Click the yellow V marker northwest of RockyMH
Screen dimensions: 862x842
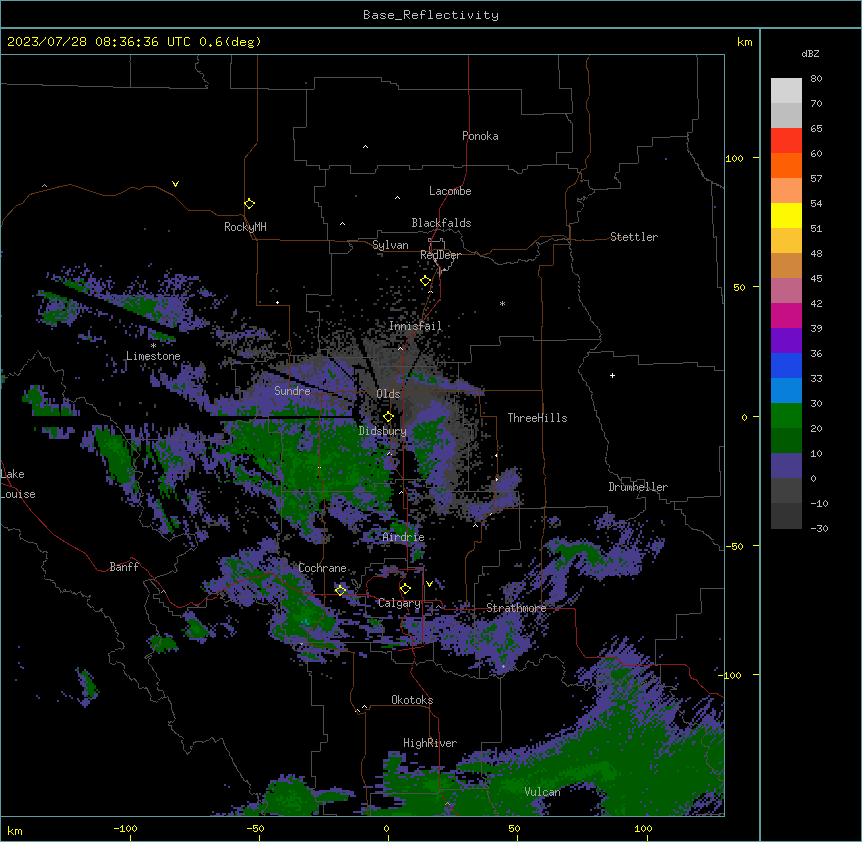tap(175, 184)
